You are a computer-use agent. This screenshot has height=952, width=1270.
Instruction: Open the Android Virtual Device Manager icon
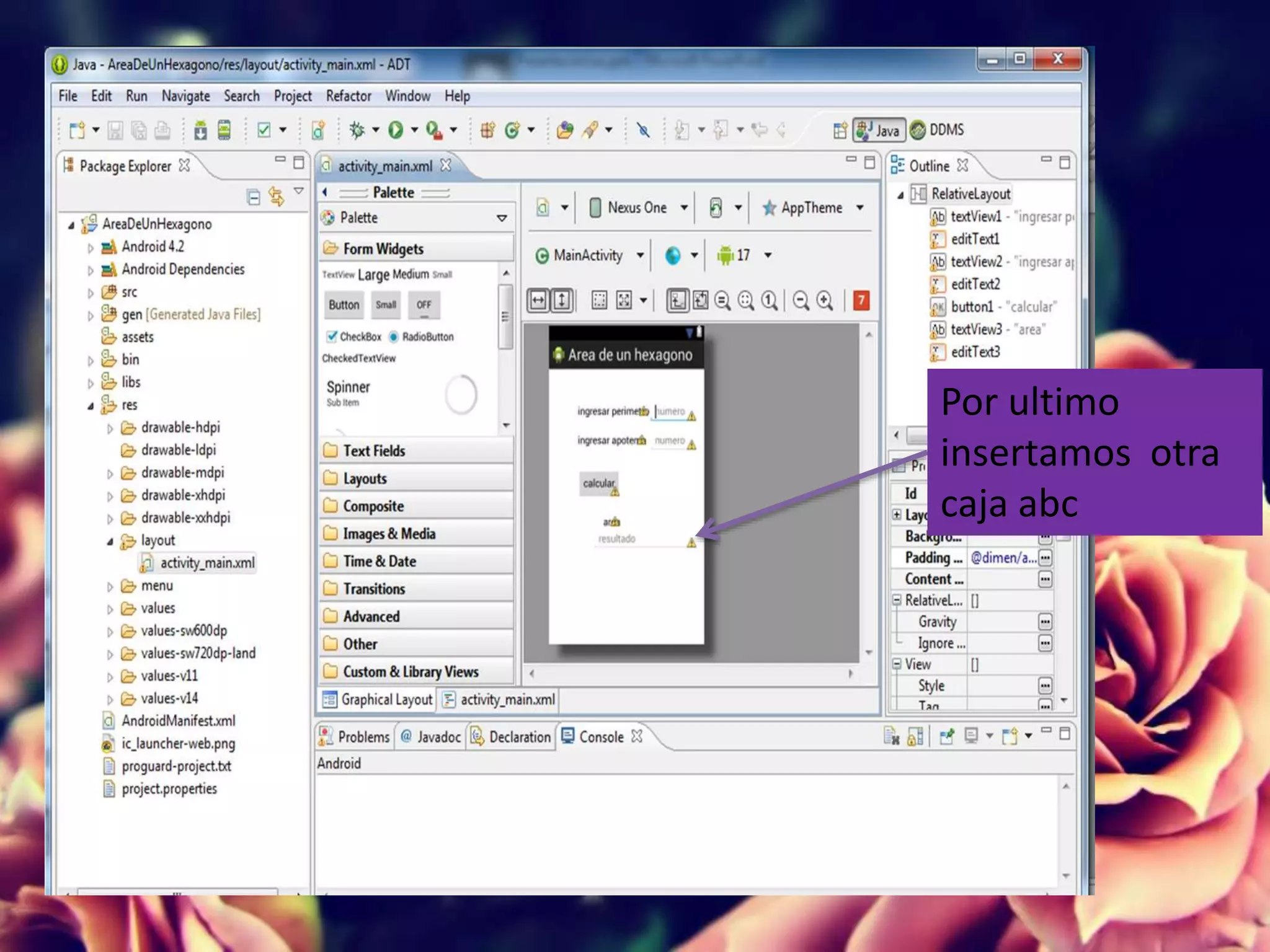click(224, 130)
